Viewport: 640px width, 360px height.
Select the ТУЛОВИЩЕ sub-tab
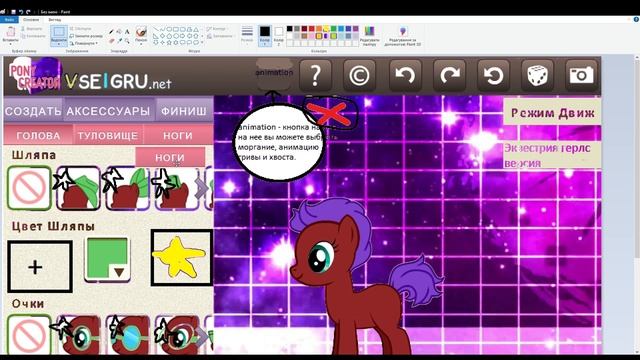(x=108, y=136)
